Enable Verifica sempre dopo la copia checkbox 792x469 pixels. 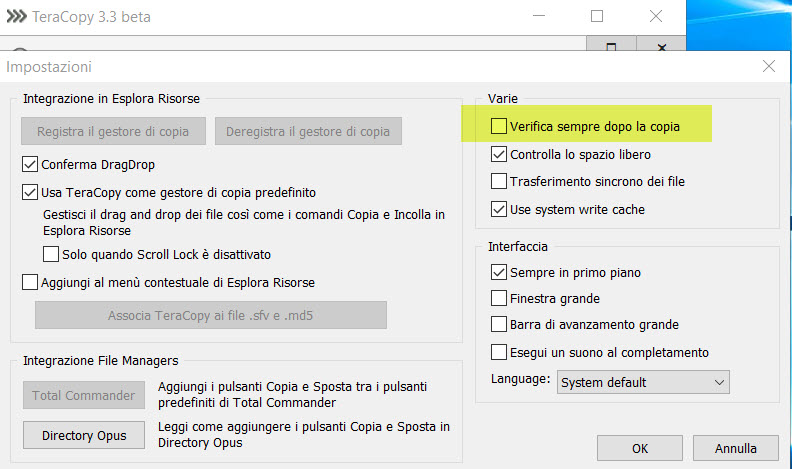(x=499, y=126)
